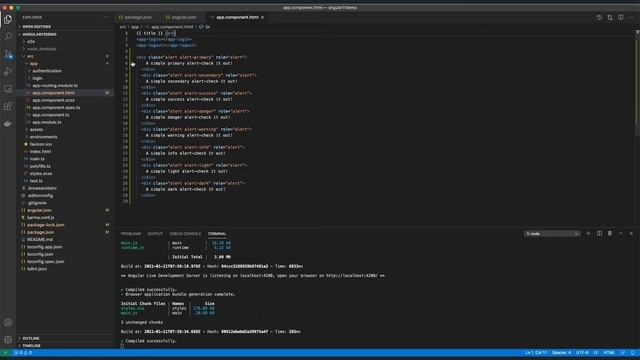Expand the authentication folder

click(x=65, y=71)
